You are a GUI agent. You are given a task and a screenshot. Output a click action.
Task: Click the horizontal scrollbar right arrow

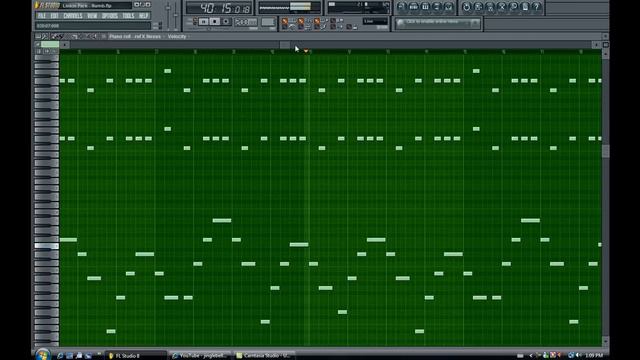tap(597, 44)
